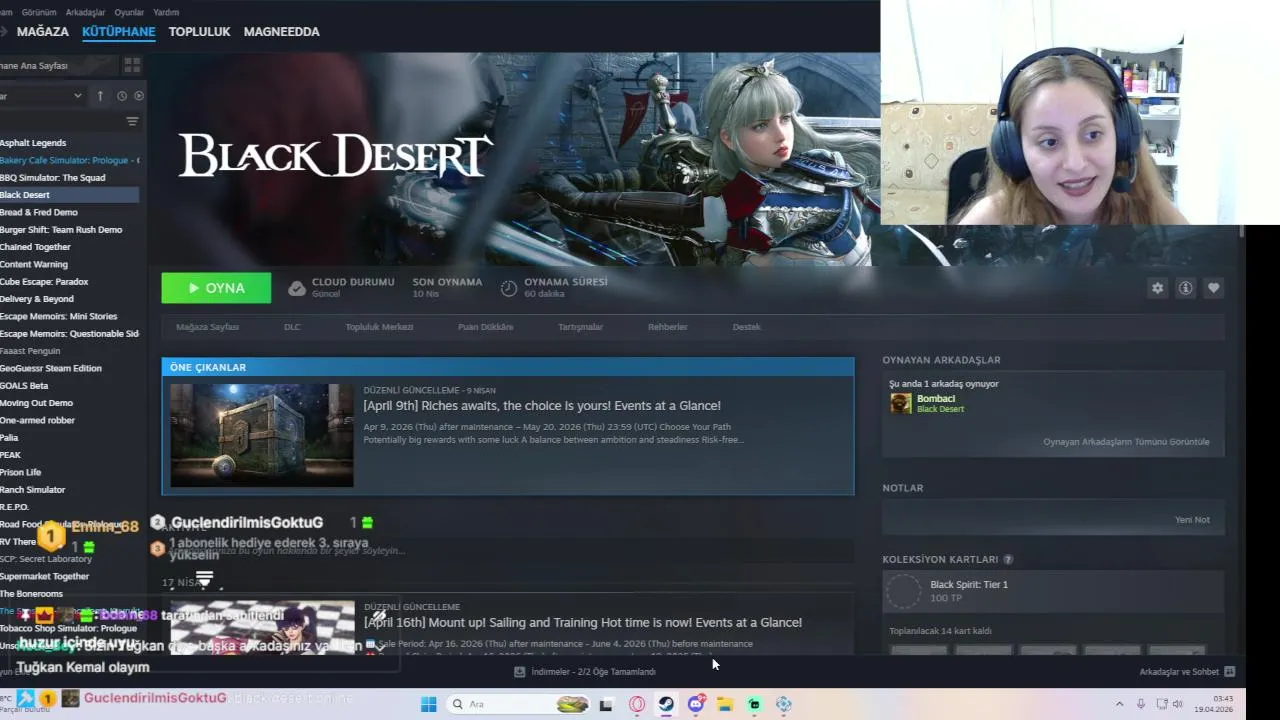This screenshot has width=1280, height=720.
Task: Open the Rehberler link
Action: 667,327
